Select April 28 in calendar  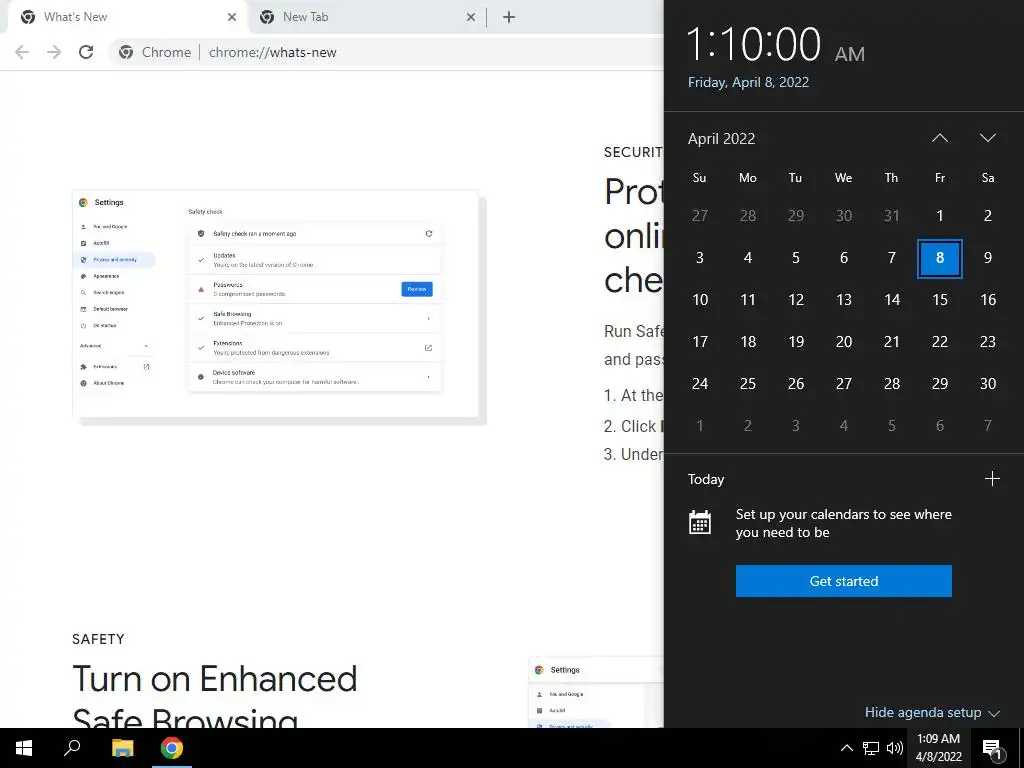coord(891,383)
